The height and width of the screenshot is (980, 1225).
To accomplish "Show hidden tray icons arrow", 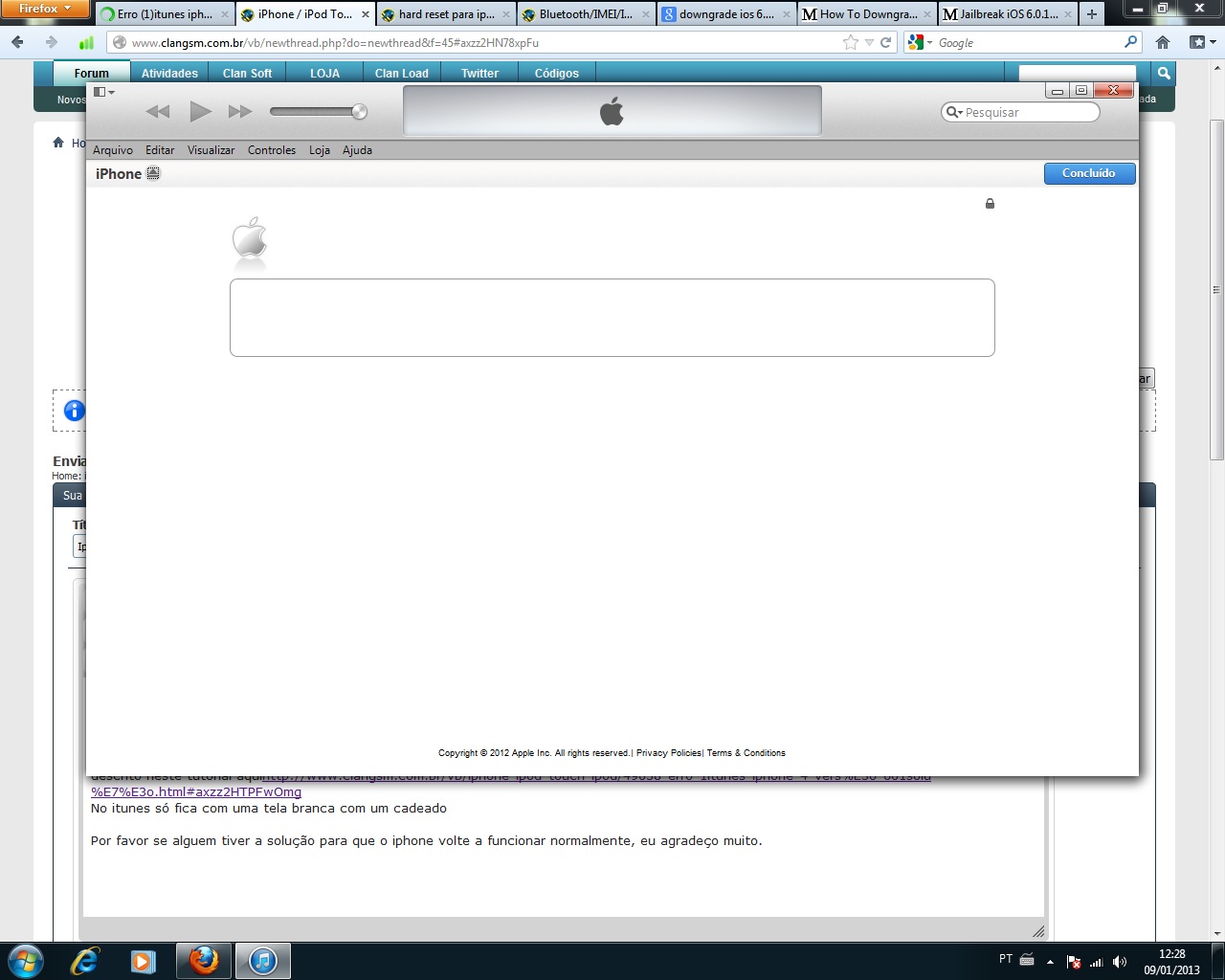I will pos(1050,962).
